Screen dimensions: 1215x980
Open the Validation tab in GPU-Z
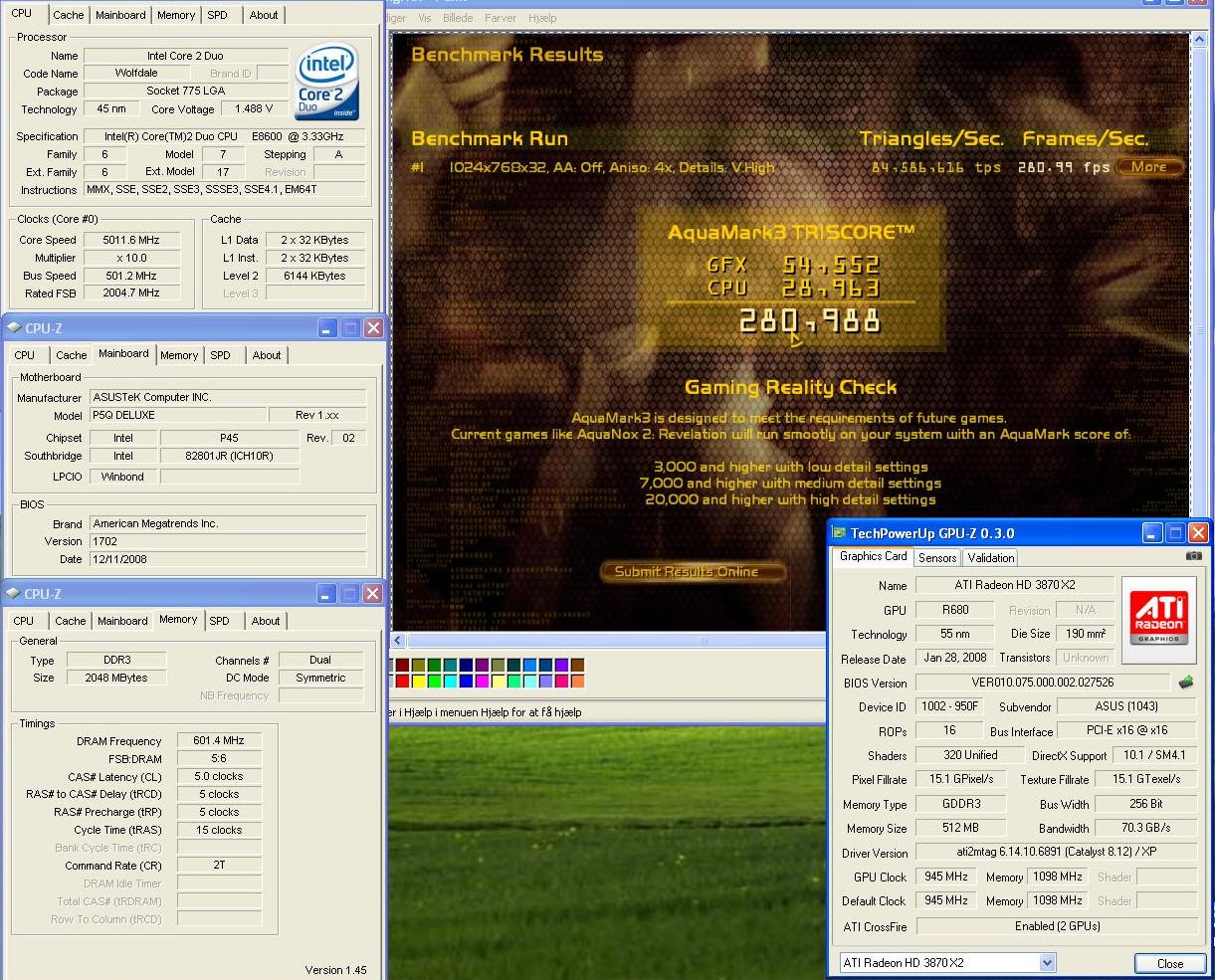991,558
